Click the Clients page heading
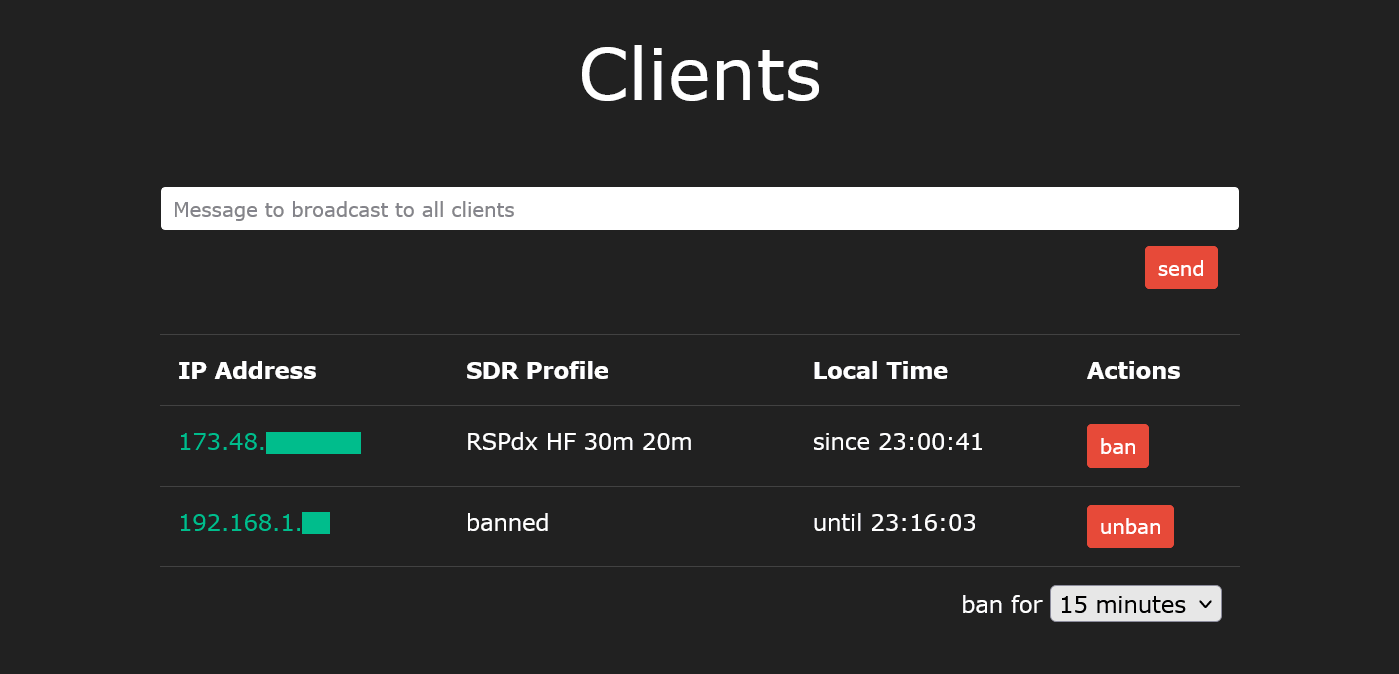This screenshot has height=674, width=1399. click(699, 75)
